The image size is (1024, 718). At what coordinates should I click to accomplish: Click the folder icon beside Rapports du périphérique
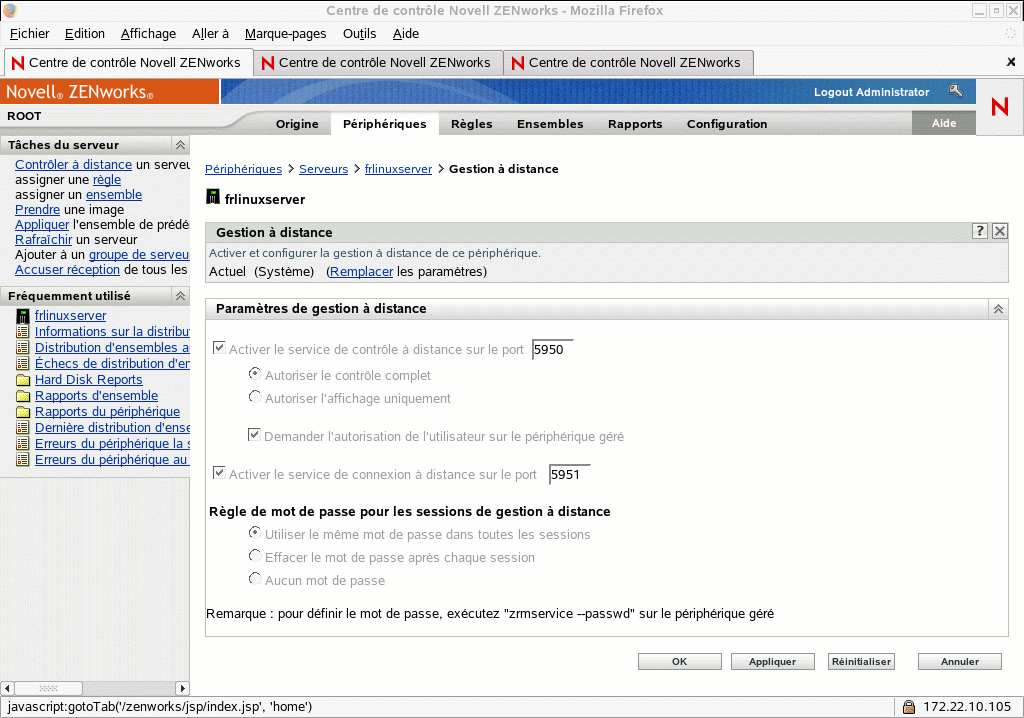click(23, 412)
